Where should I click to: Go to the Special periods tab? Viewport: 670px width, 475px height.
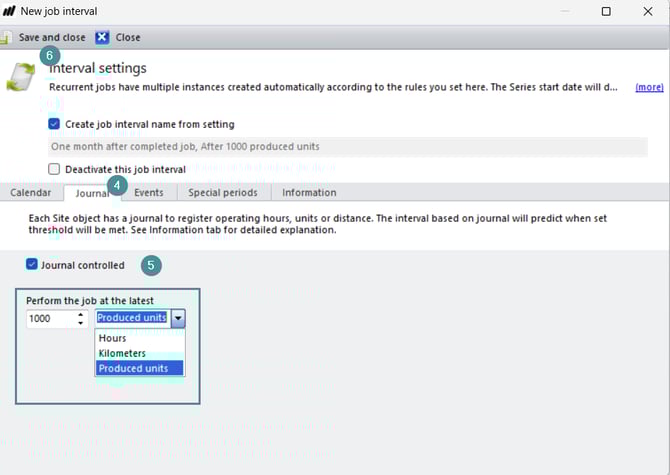coord(223,193)
